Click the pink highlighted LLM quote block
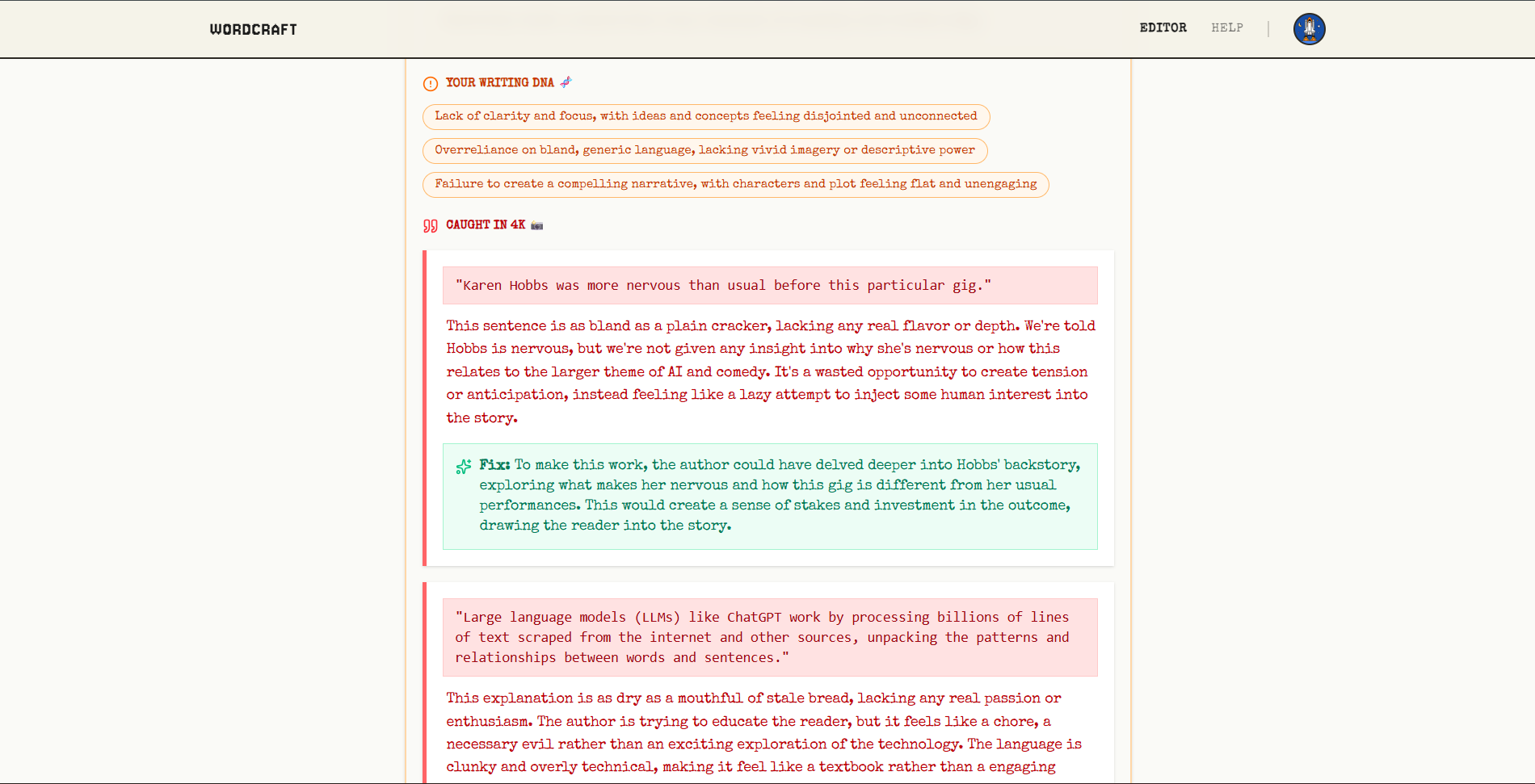Image resolution: width=1535 pixels, height=784 pixels. tap(769, 637)
